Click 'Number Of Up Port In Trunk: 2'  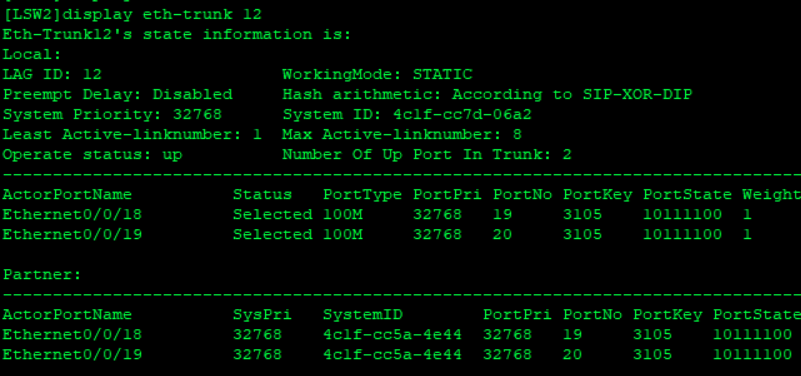click(x=427, y=154)
